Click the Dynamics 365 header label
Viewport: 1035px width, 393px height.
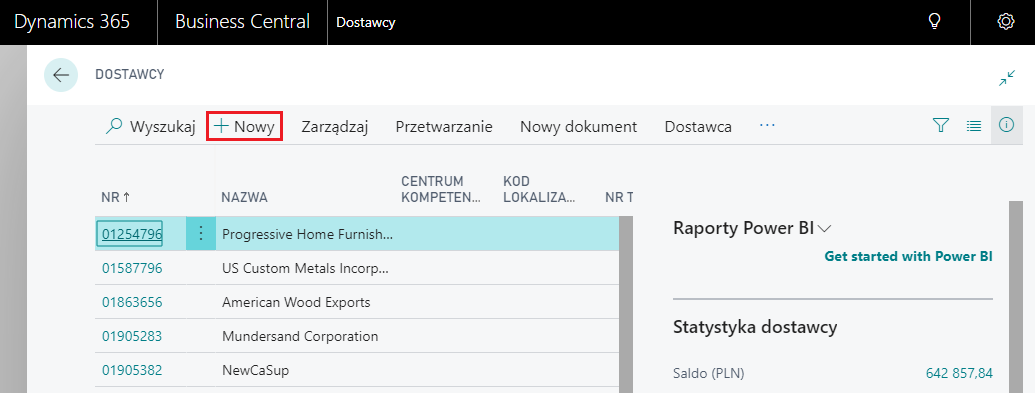click(x=72, y=22)
